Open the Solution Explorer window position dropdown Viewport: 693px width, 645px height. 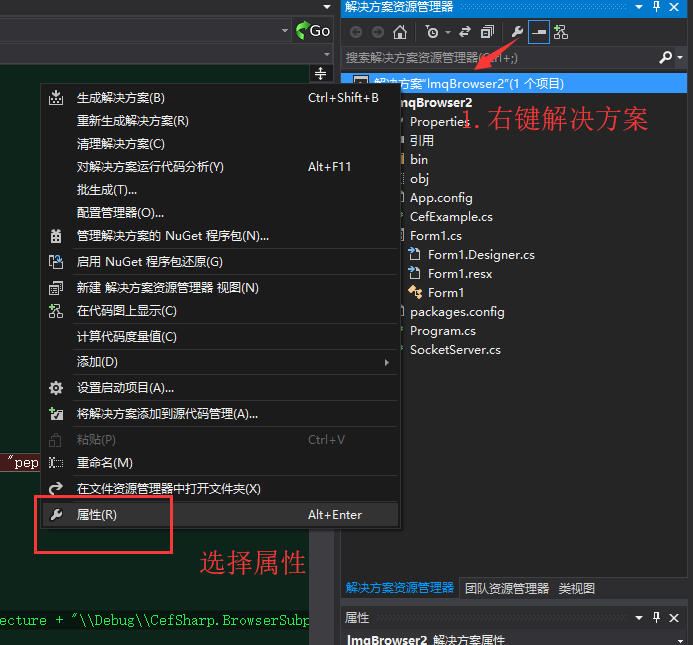pyautogui.click(x=639, y=7)
